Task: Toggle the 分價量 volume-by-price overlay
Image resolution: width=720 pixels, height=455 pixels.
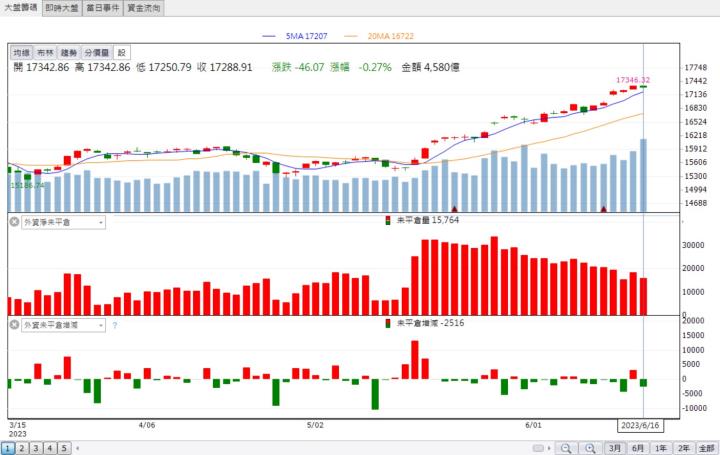Action: 97,53
